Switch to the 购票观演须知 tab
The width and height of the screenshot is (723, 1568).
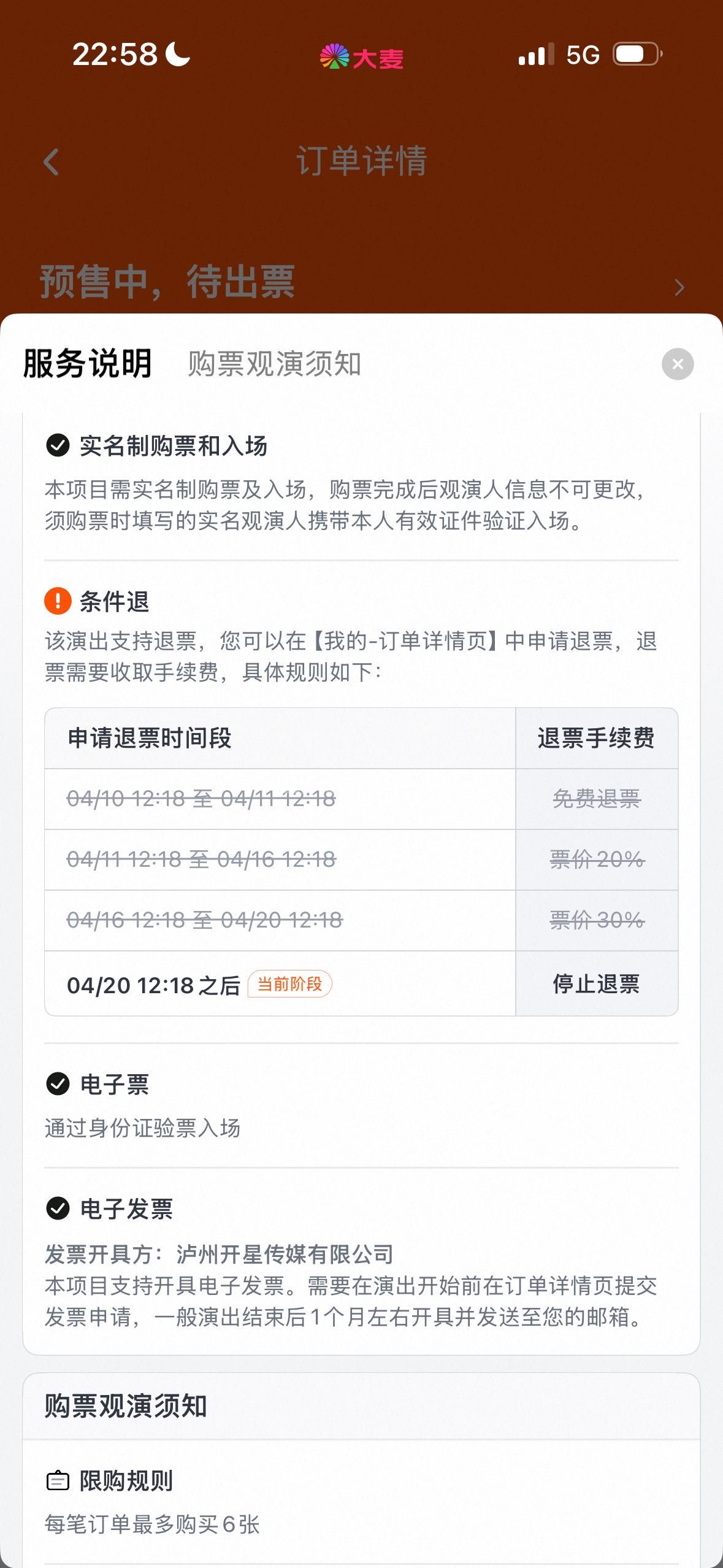point(274,364)
